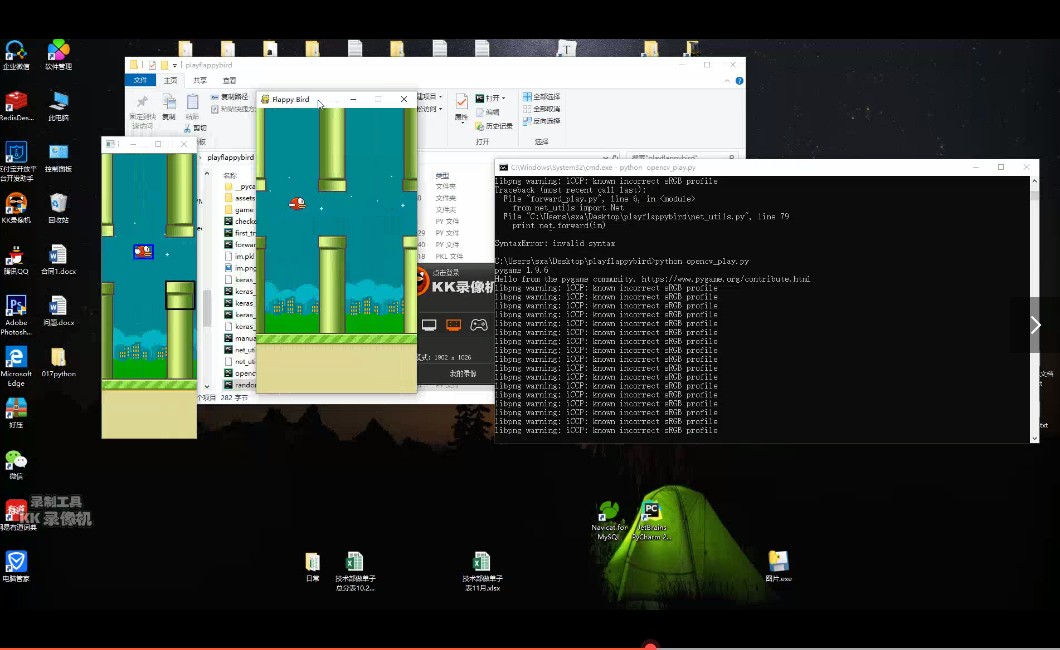Viewport: 1060px width, 650px height.
Task: Select the game folder in file list
Action: coord(239,209)
